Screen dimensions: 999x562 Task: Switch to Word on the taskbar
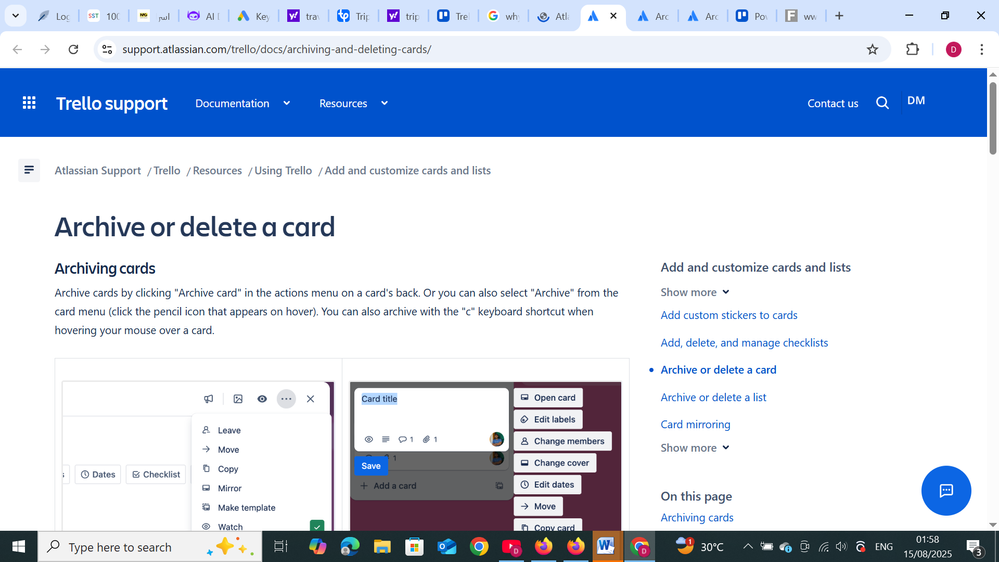click(x=606, y=547)
